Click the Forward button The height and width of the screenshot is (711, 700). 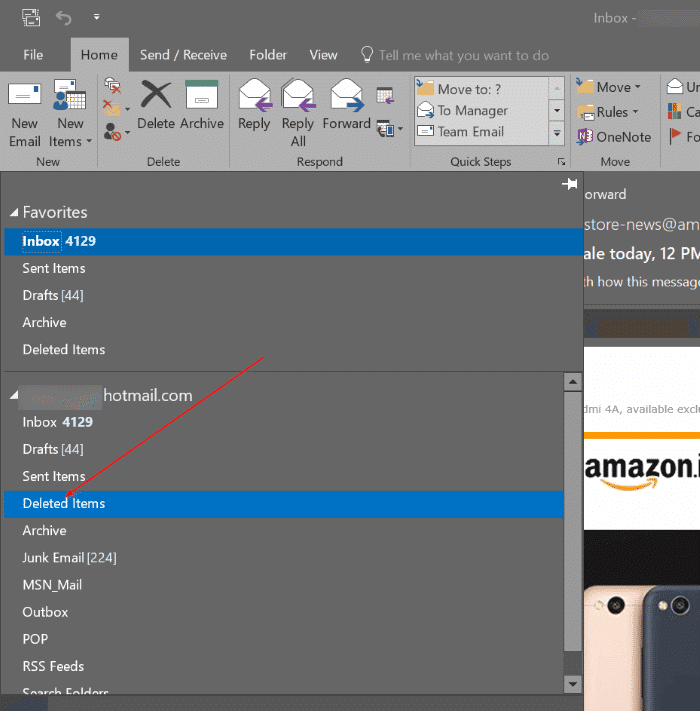tap(347, 105)
